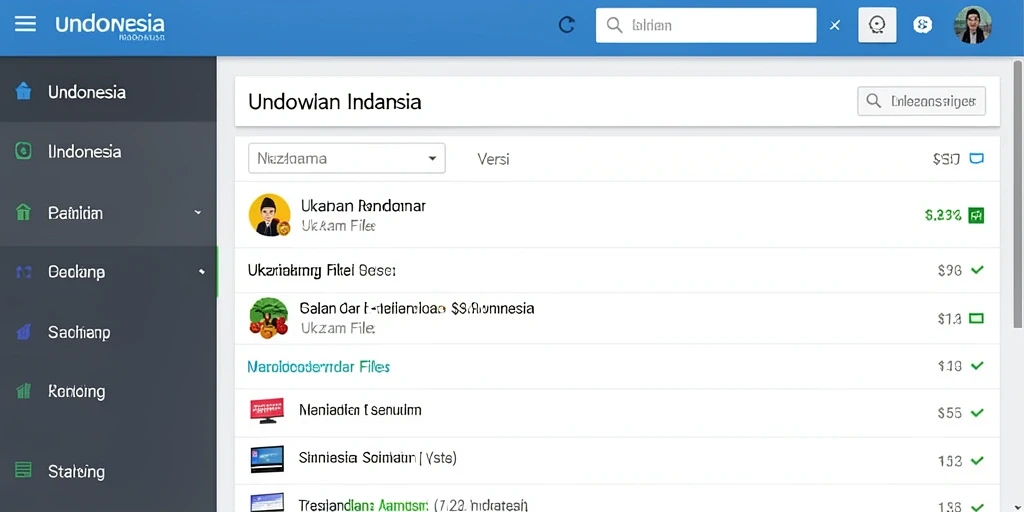Viewport: 1024px width, 512px height.
Task: Open the Naroldcodemdar Files link
Action: point(319,367)
